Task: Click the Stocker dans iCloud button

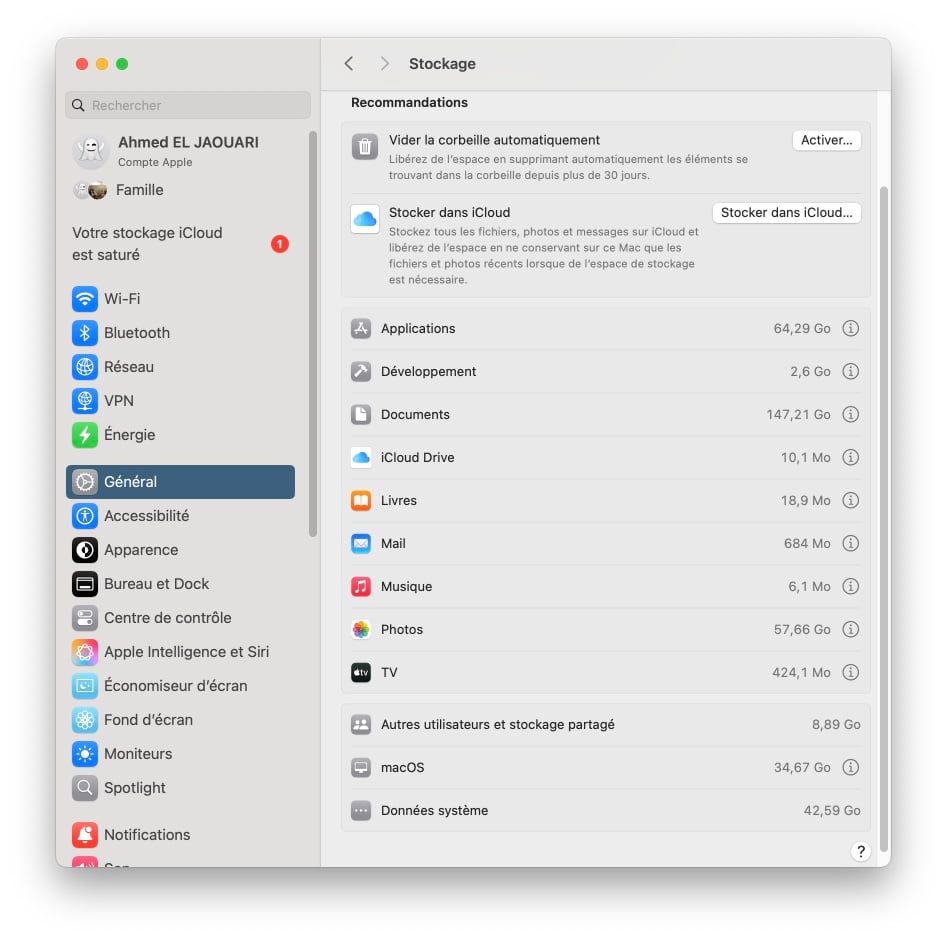Action: [x=786, y=213]
